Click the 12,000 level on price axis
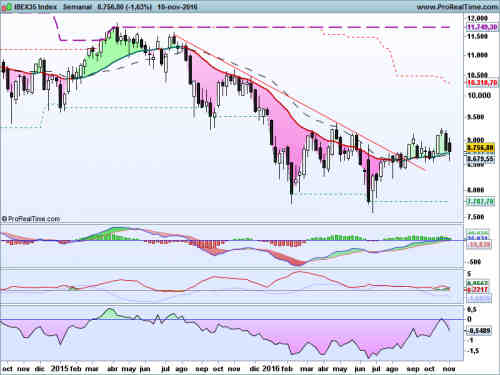Image resolution: width=500 pixels, height=375 pixels. (x=477, y=18)
